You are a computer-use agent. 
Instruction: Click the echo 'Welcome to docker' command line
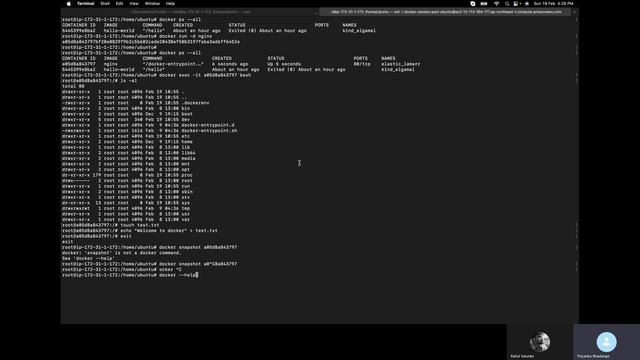[140, 231]
